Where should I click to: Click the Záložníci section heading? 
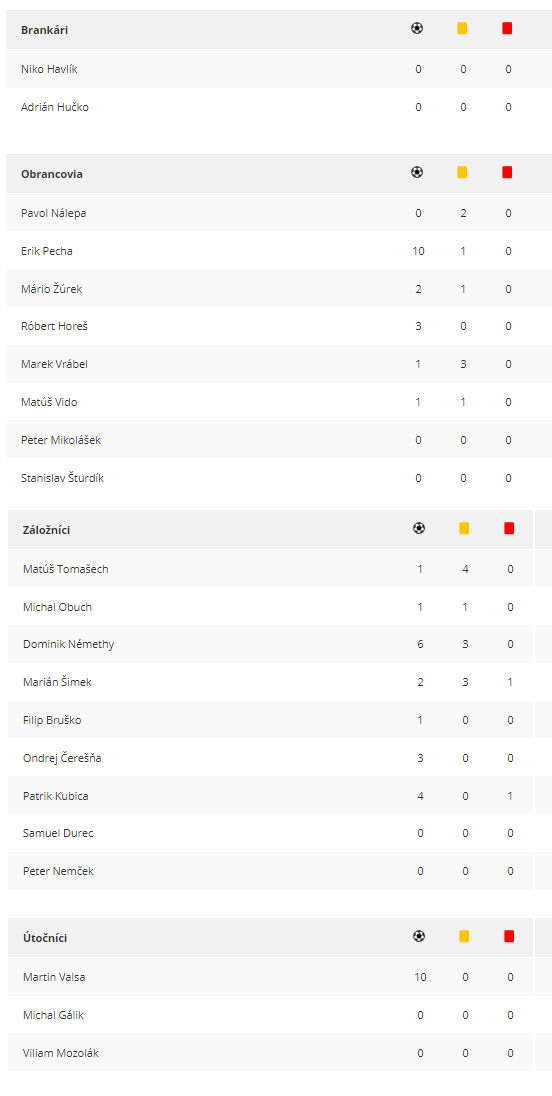coord(47,530)
